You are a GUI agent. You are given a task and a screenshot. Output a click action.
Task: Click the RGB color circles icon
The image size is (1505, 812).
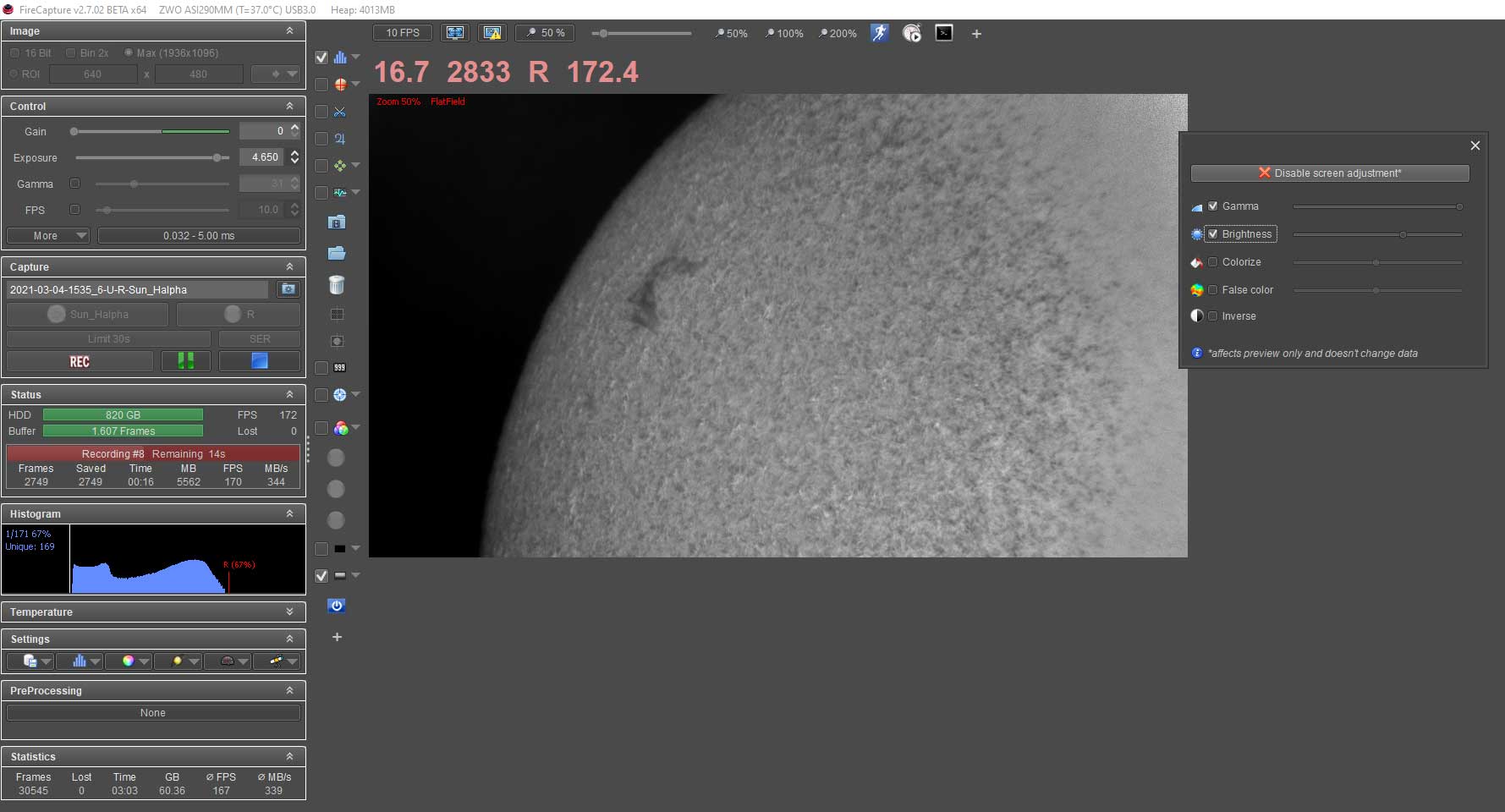(340, 429)
